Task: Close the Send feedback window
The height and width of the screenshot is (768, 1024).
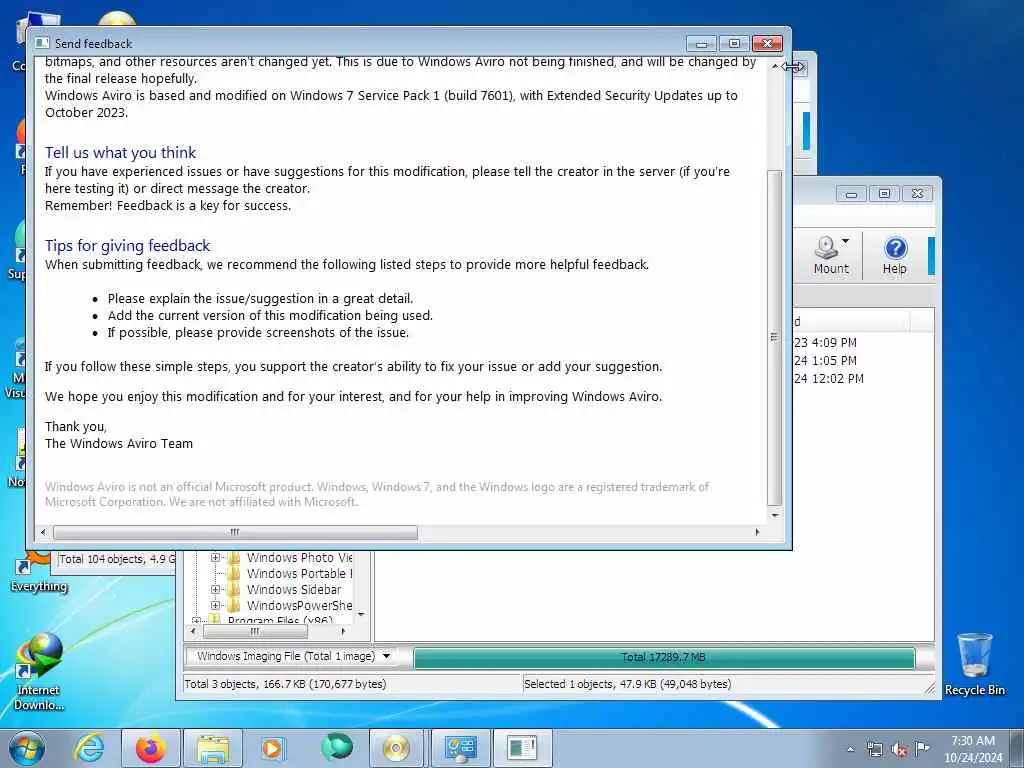Action: [767, 44]
